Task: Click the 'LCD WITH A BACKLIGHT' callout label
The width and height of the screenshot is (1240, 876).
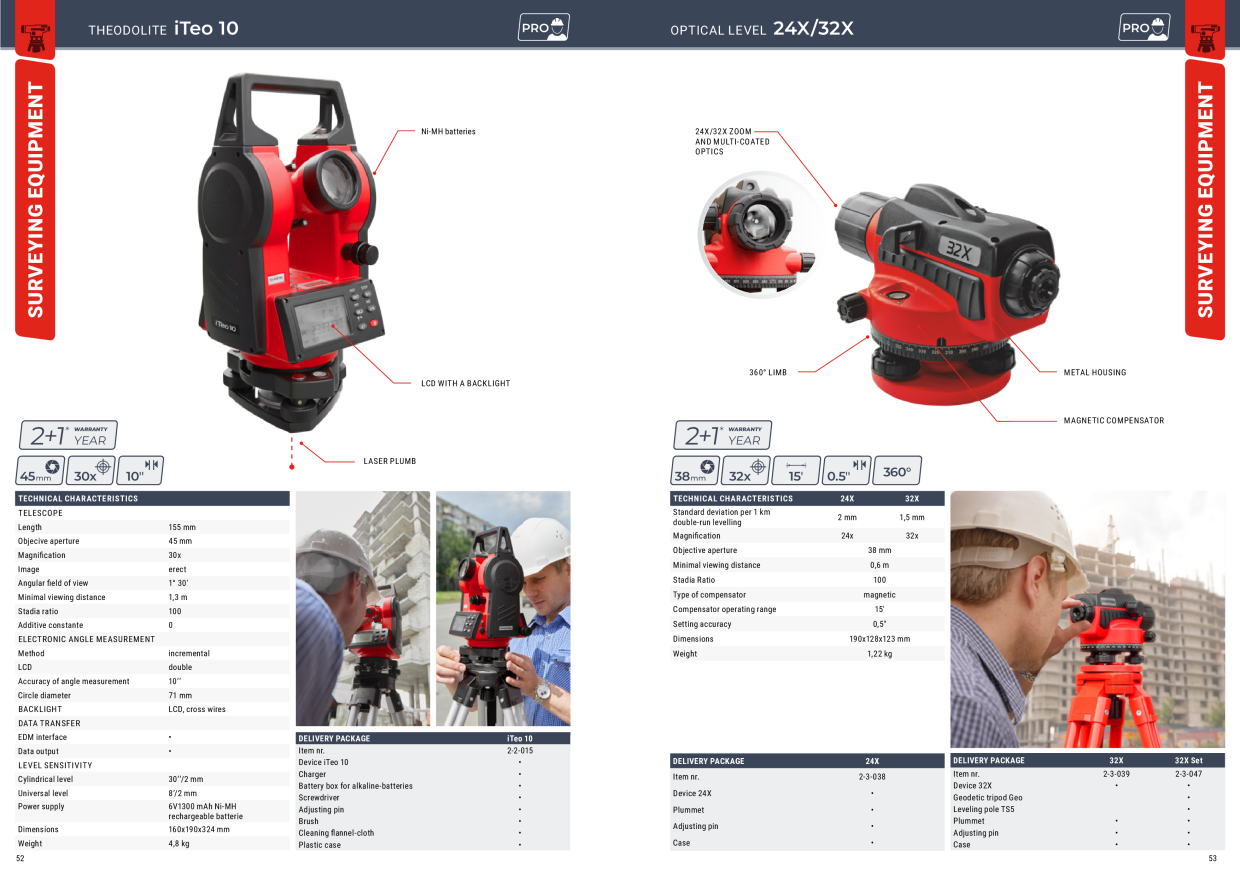Action: [x=466, y=383]
